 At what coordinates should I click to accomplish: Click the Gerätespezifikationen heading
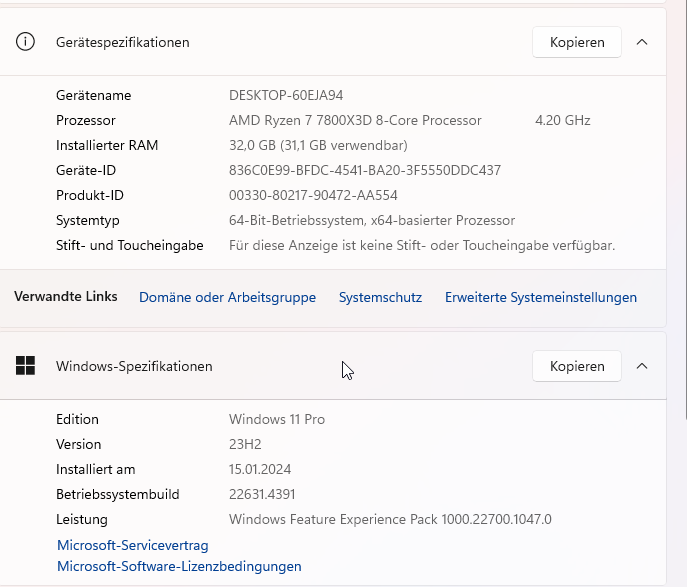pyautogui.click(x=123, y=42)
